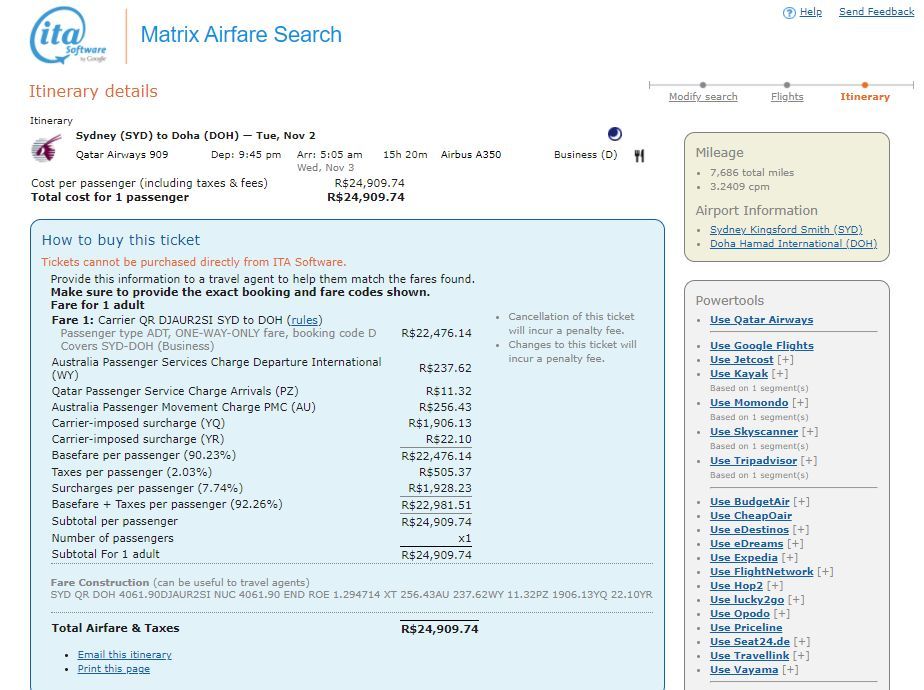Click the Use lucky2go link
This screenshot has width=924, height=690.
click(747, 599)
